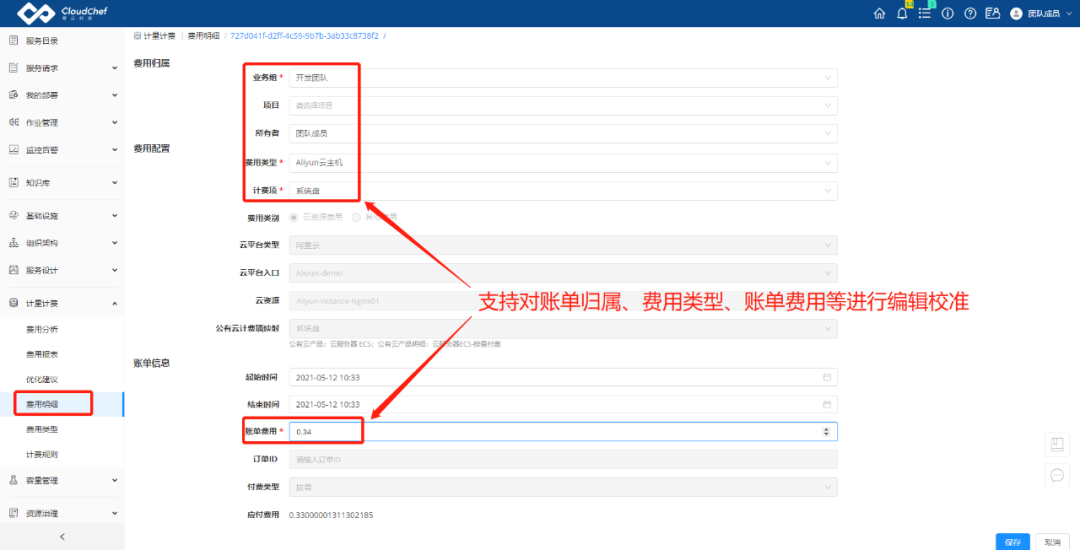Open calendar icon of 起始时间 field
The width and height of the screenshot is (1080, 550).
point(827,377)
